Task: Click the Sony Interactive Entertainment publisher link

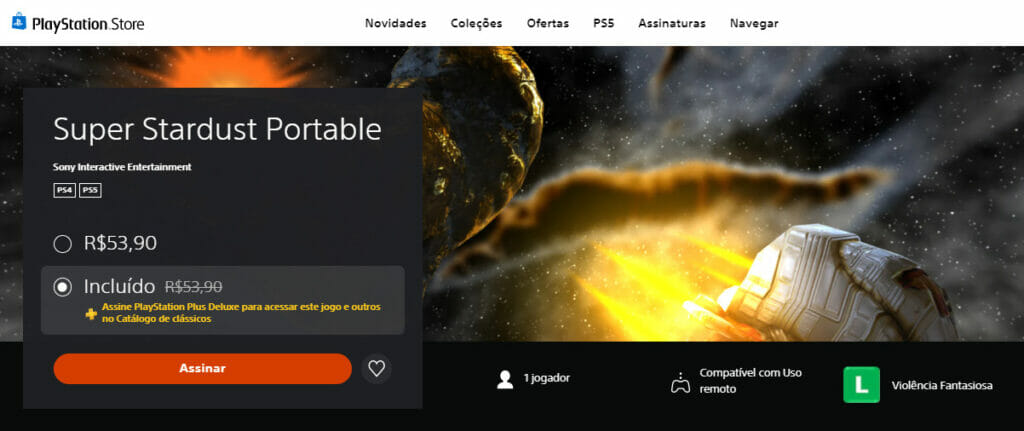Action: [122, 167]
